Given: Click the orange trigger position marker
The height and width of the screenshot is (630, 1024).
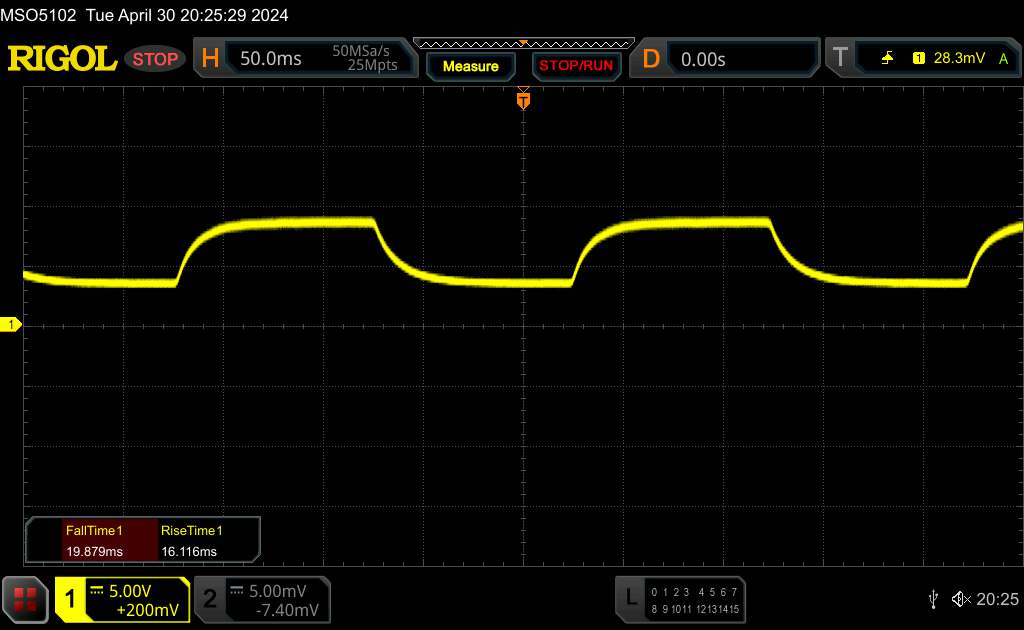Looking at the screenshot, I should pyautogui.click(x=522, y=100).
